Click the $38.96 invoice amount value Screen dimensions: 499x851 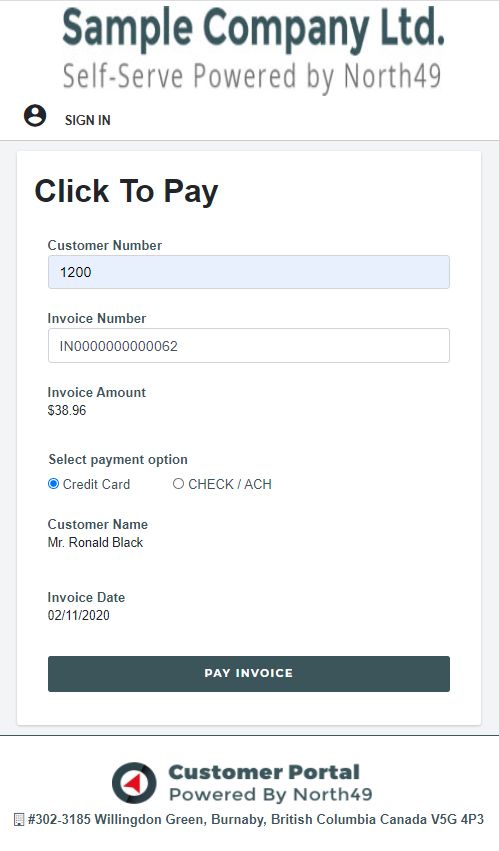[x=67, y=410]
